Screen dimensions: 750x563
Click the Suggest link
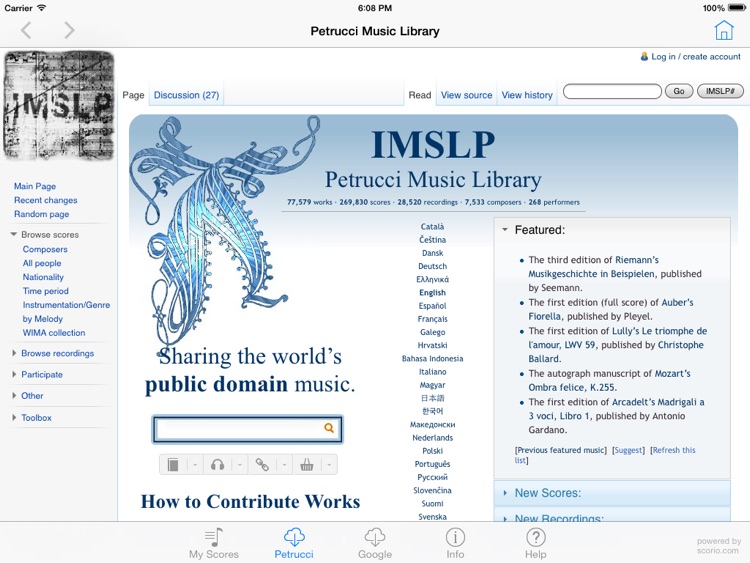(629, 450)
